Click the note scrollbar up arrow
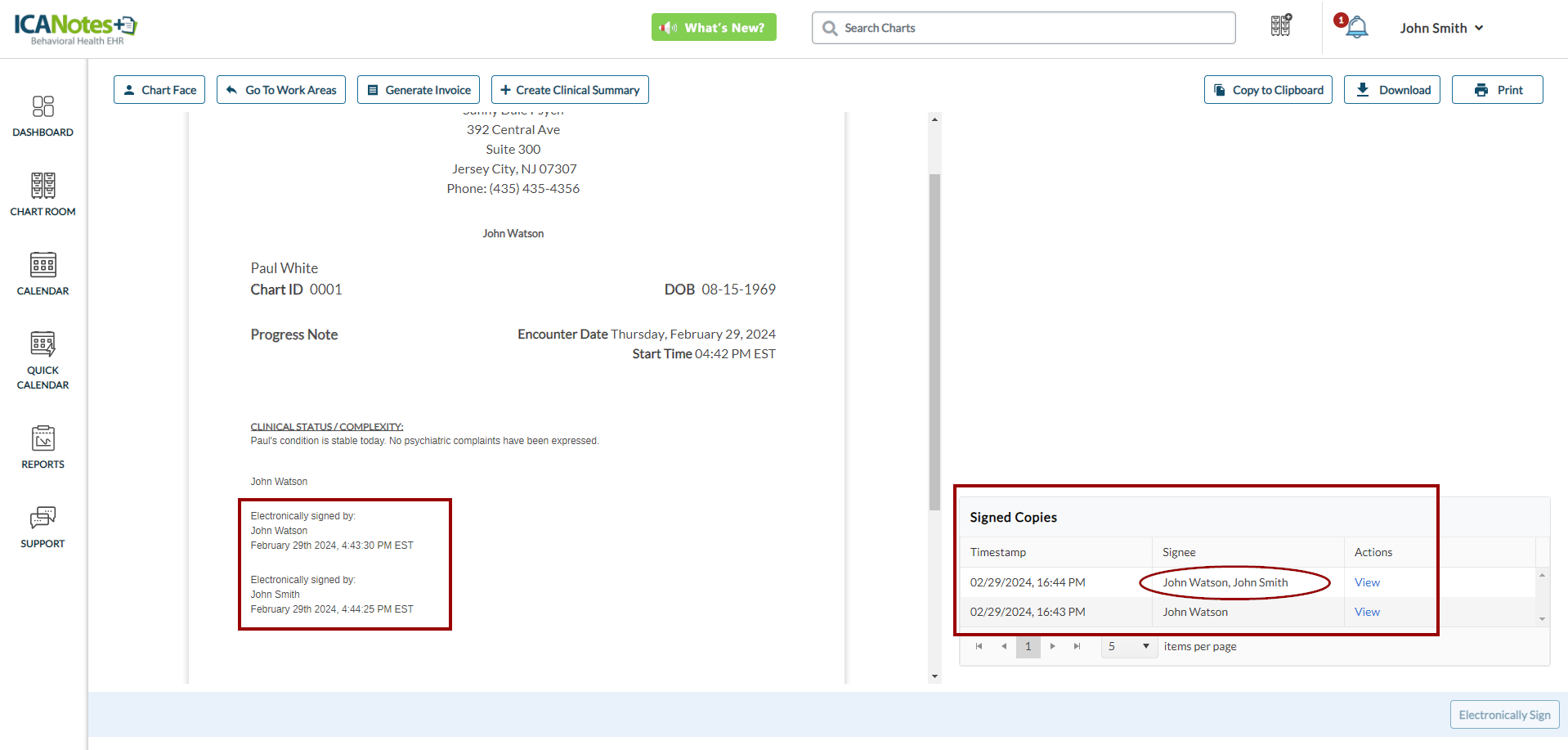The height and width of the screenshot is (750, 1568). [x=934, y=119]
